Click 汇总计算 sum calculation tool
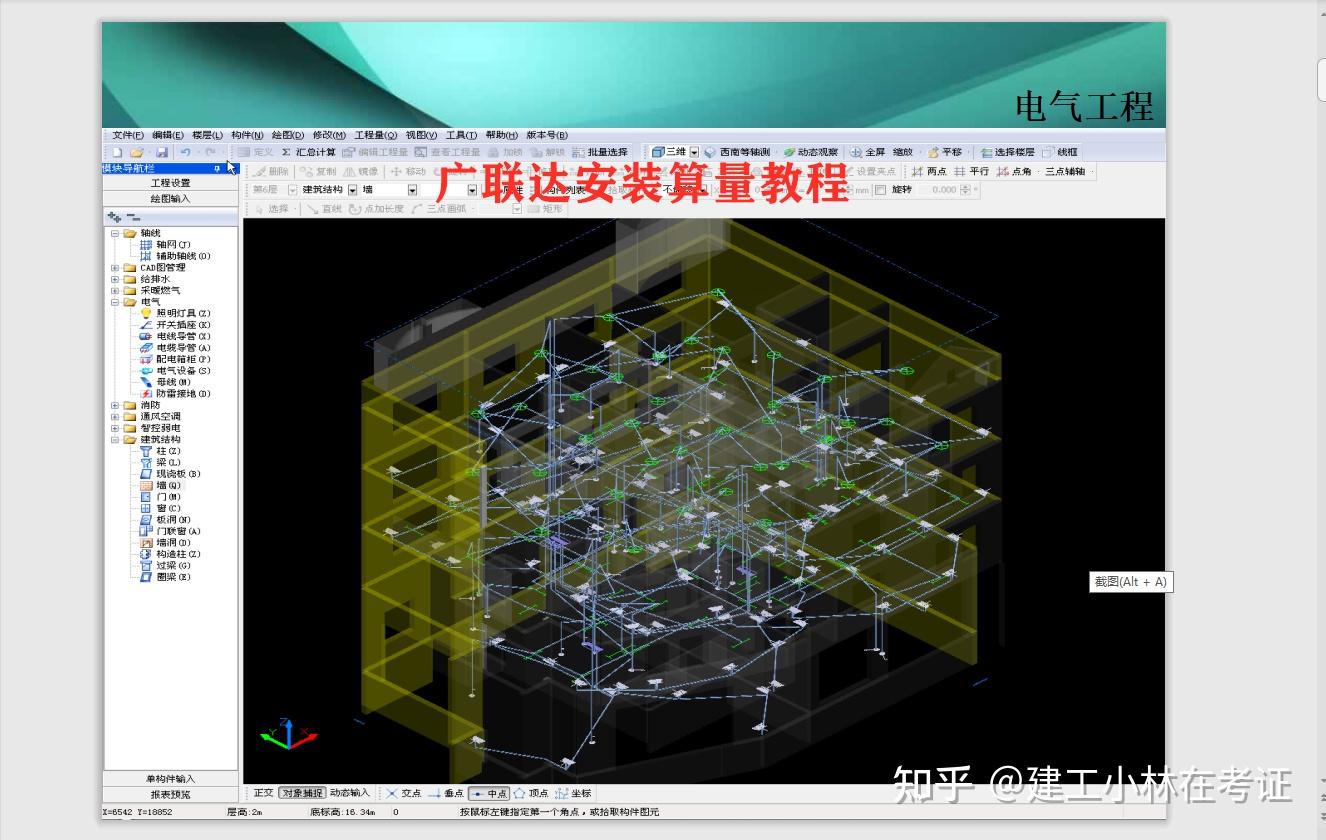The image size is (1326, 840). coord(308,152)
